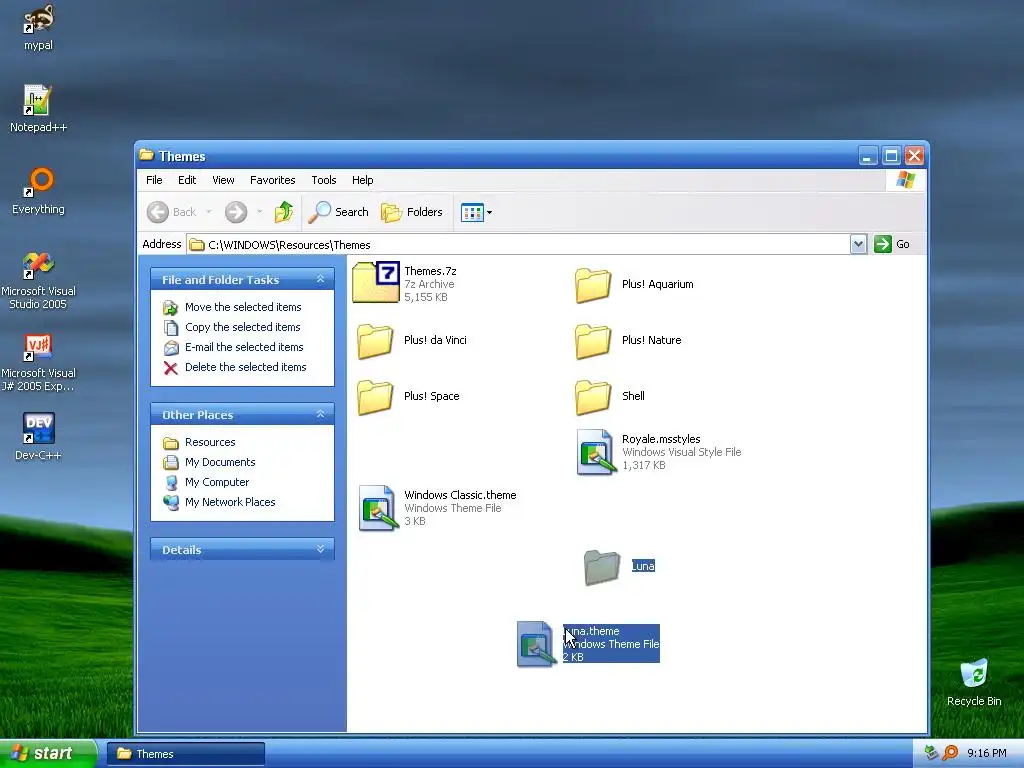Select the Royale.msstyles file icon

(x=596, y=452)
